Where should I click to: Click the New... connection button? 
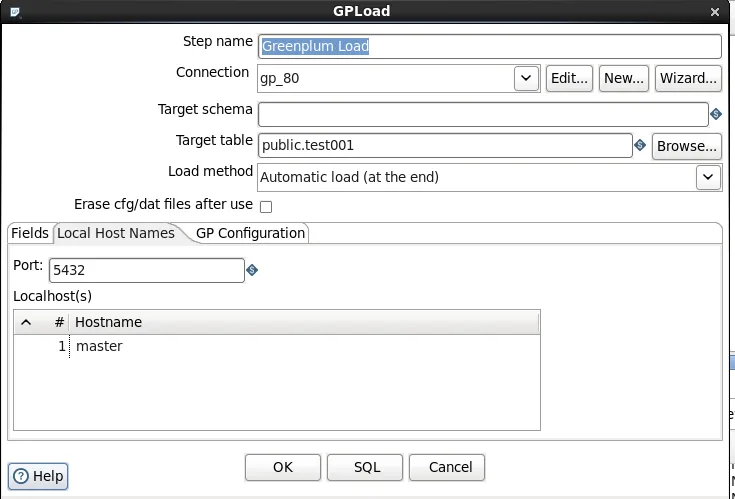click(x=623, y=78)
